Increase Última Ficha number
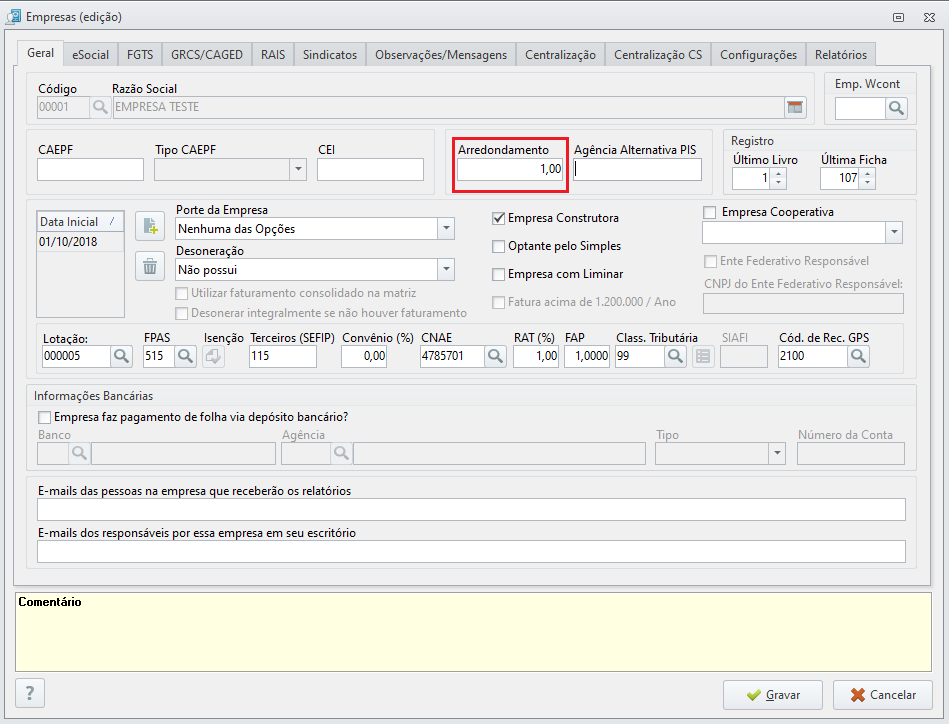This screenshot has width=949, height=725. (x=868, y=174)
